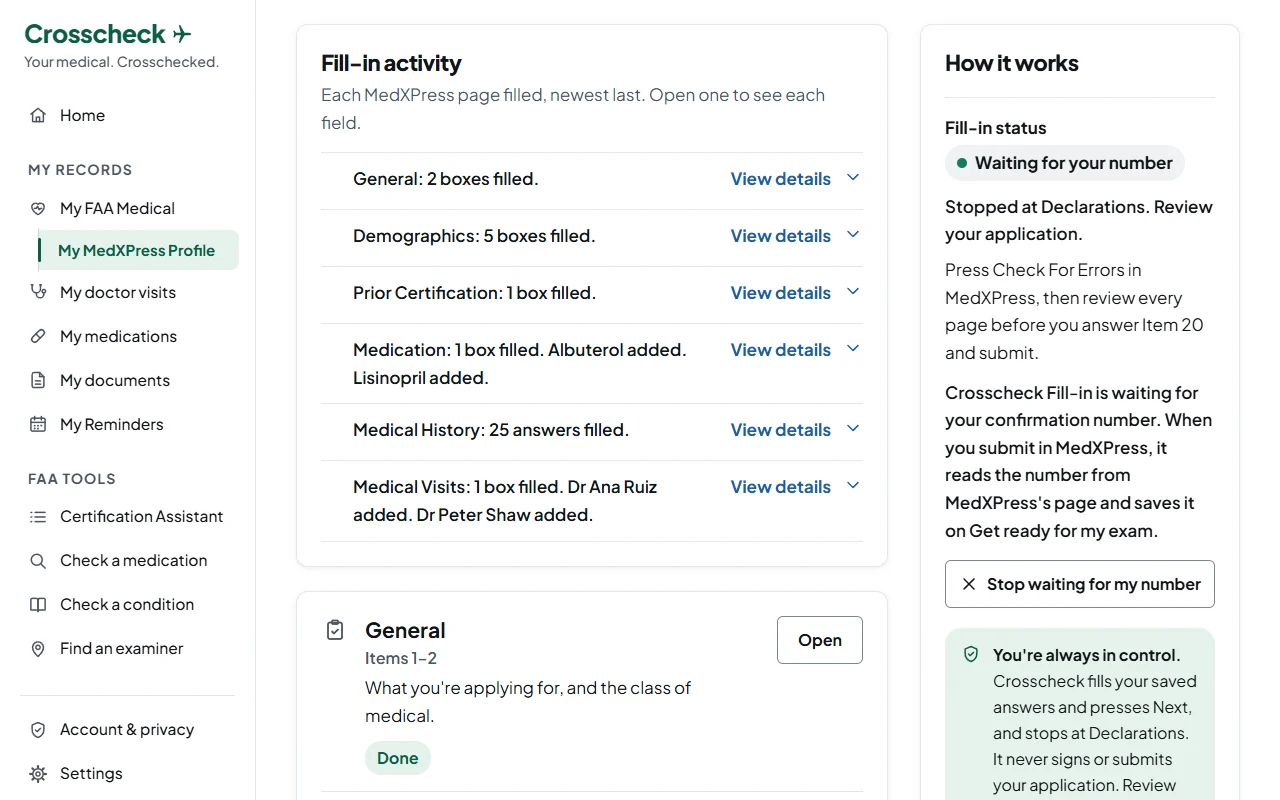1280x800 pixels.
Task: Open Find an examiner
Action: [129, 648]
